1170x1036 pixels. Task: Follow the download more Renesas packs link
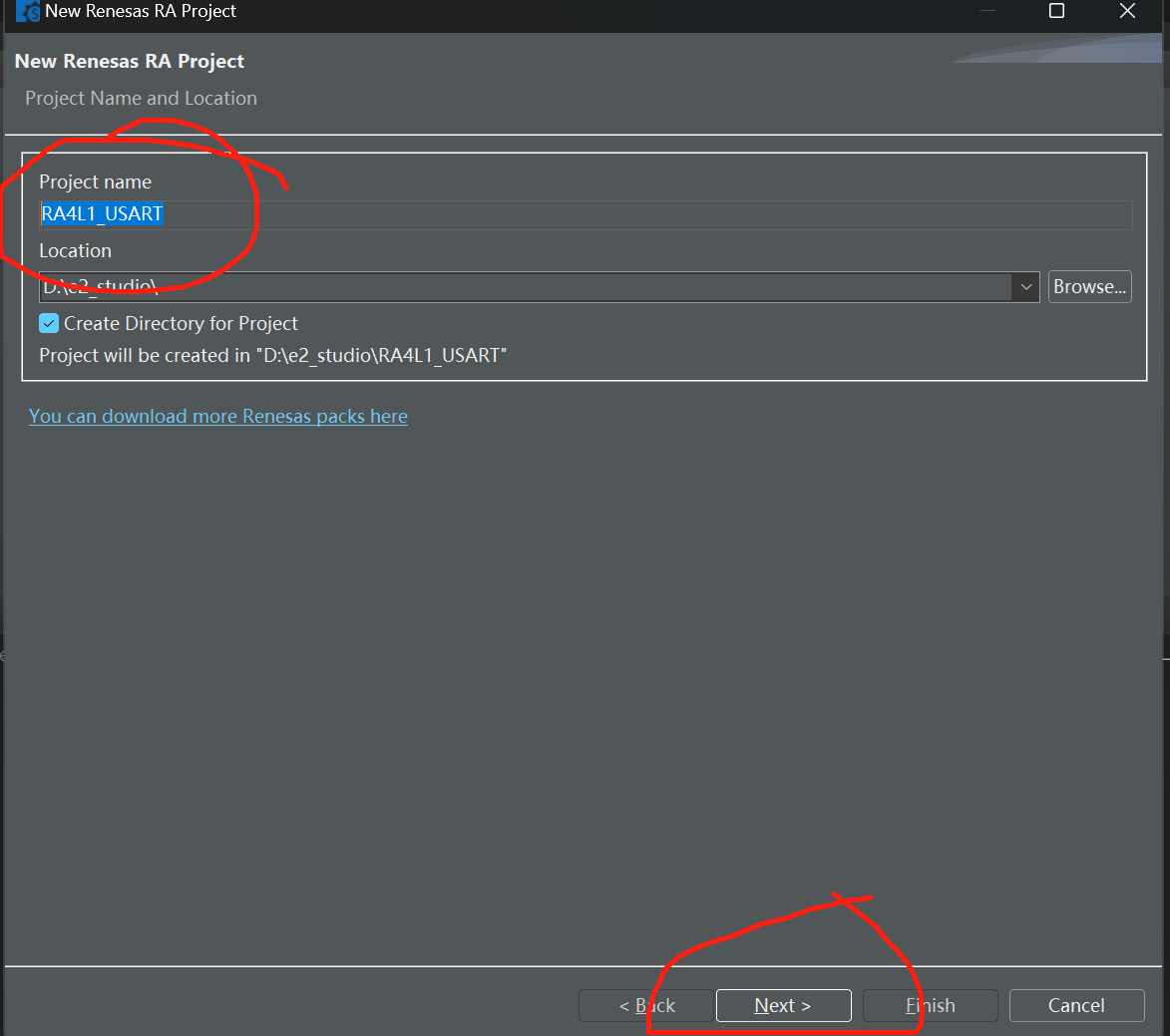click(217, 416)
